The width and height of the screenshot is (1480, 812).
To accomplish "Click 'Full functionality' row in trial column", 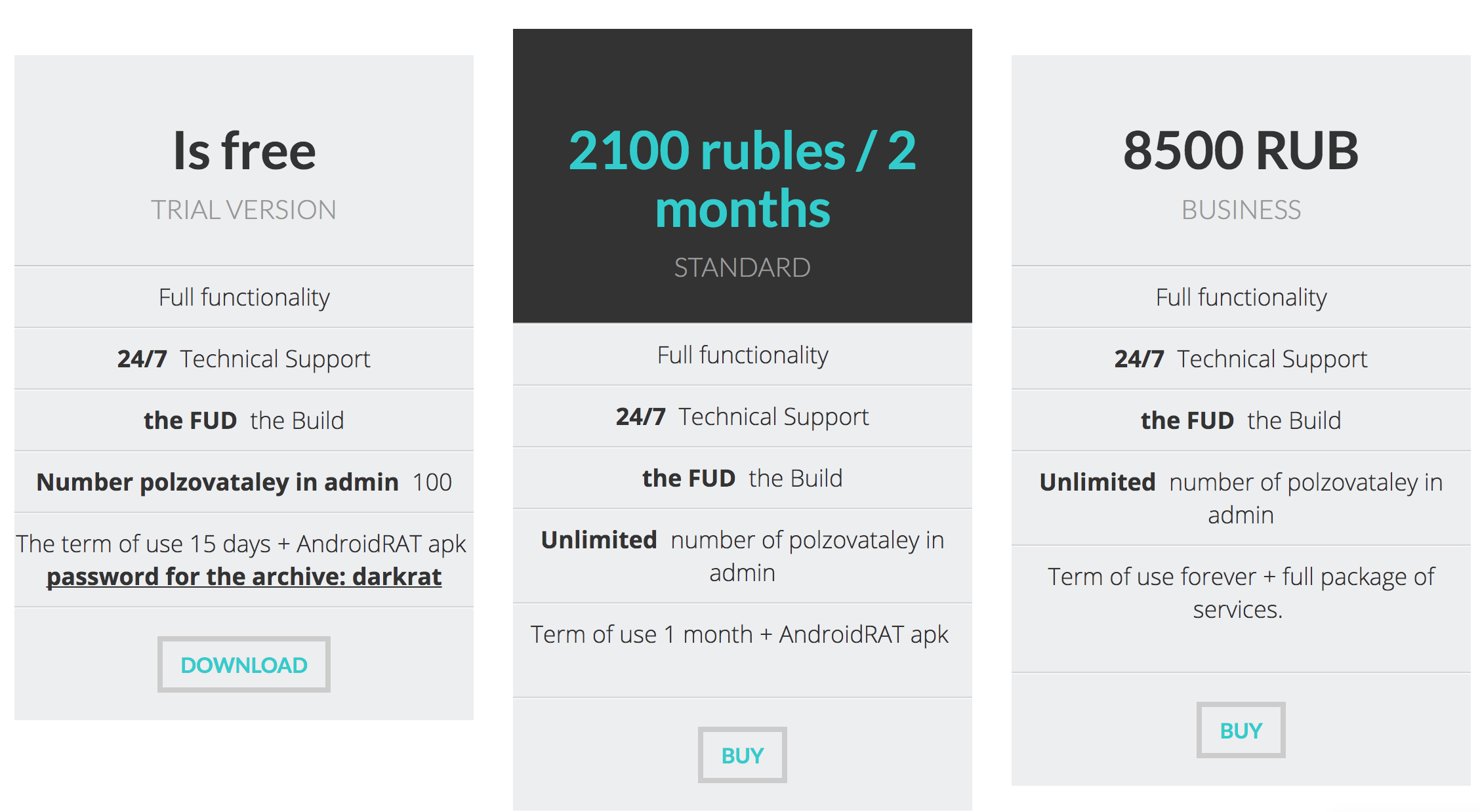I will coord(244,297).
